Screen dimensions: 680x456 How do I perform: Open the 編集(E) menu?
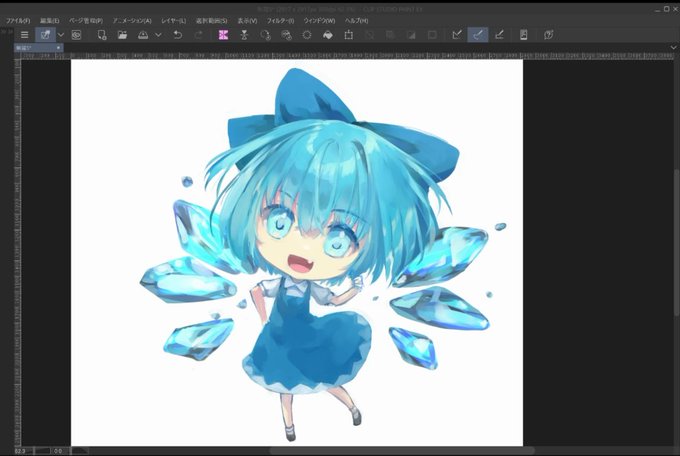coord(49,20)
